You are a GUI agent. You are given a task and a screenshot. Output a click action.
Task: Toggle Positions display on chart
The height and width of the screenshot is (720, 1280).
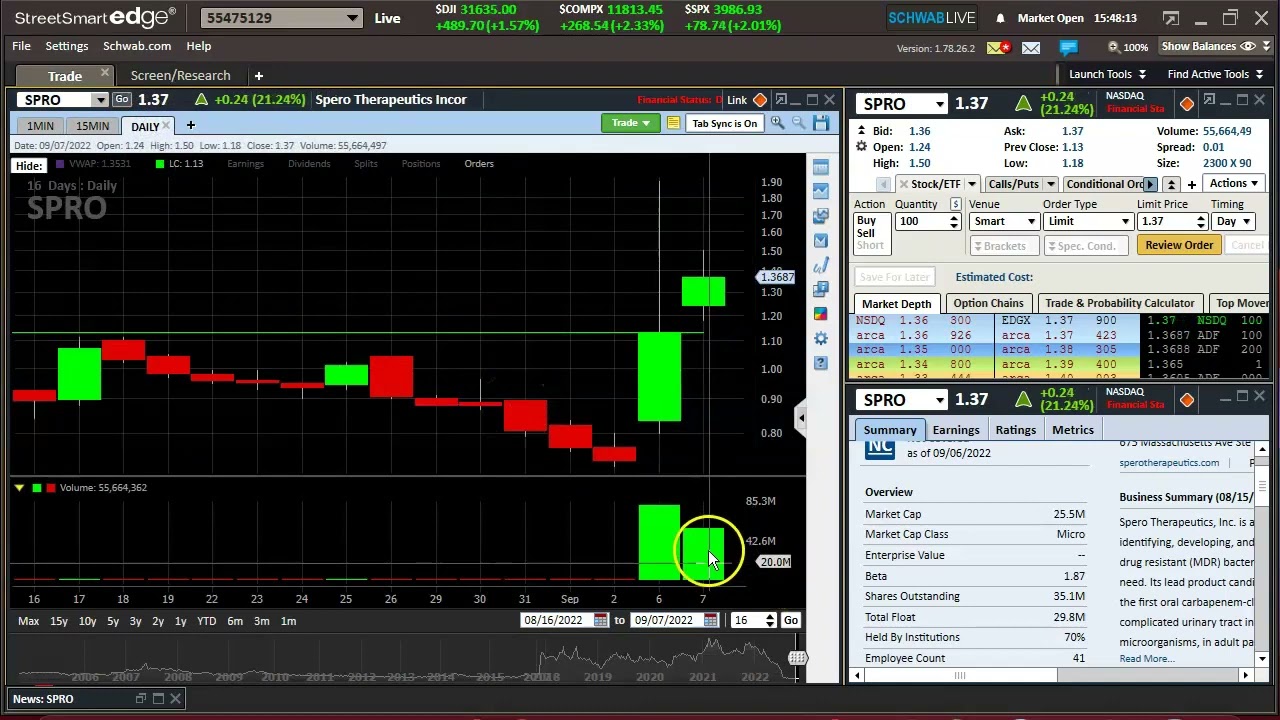pos(421,164)
